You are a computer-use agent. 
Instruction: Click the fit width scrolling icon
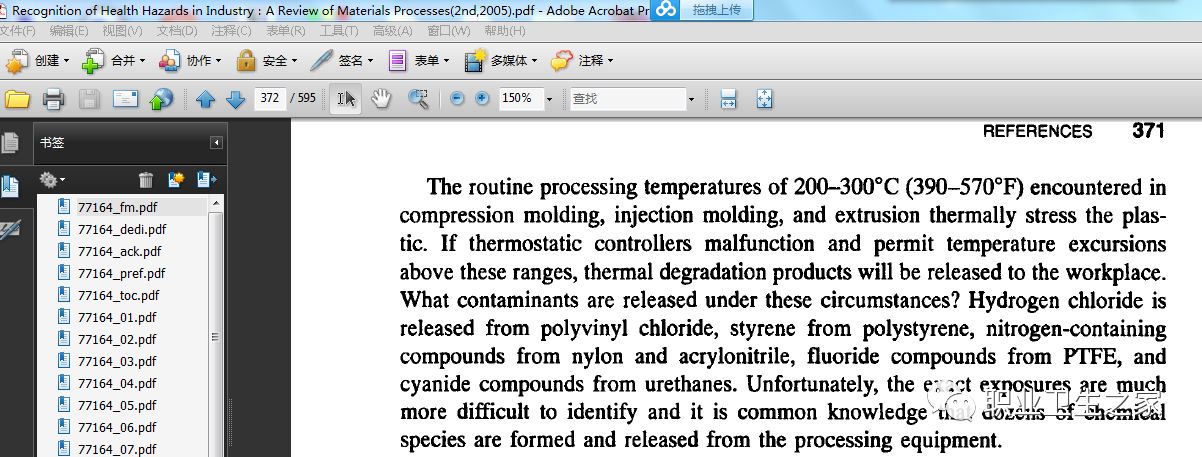[x=728, y=99]
